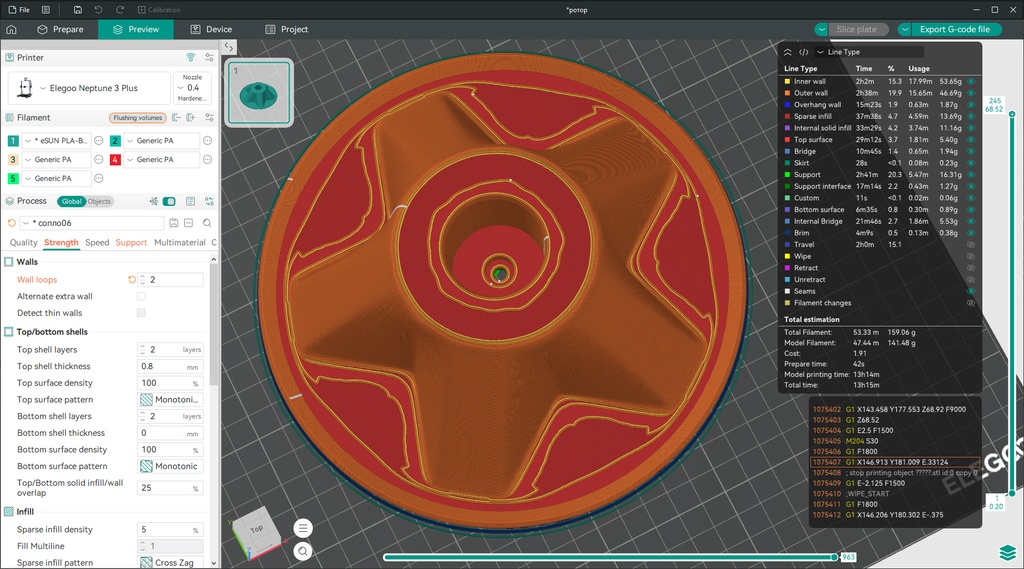Switch to the Device tab
The height and width of the screenshot is (569, 1024).
click(211, 29)
